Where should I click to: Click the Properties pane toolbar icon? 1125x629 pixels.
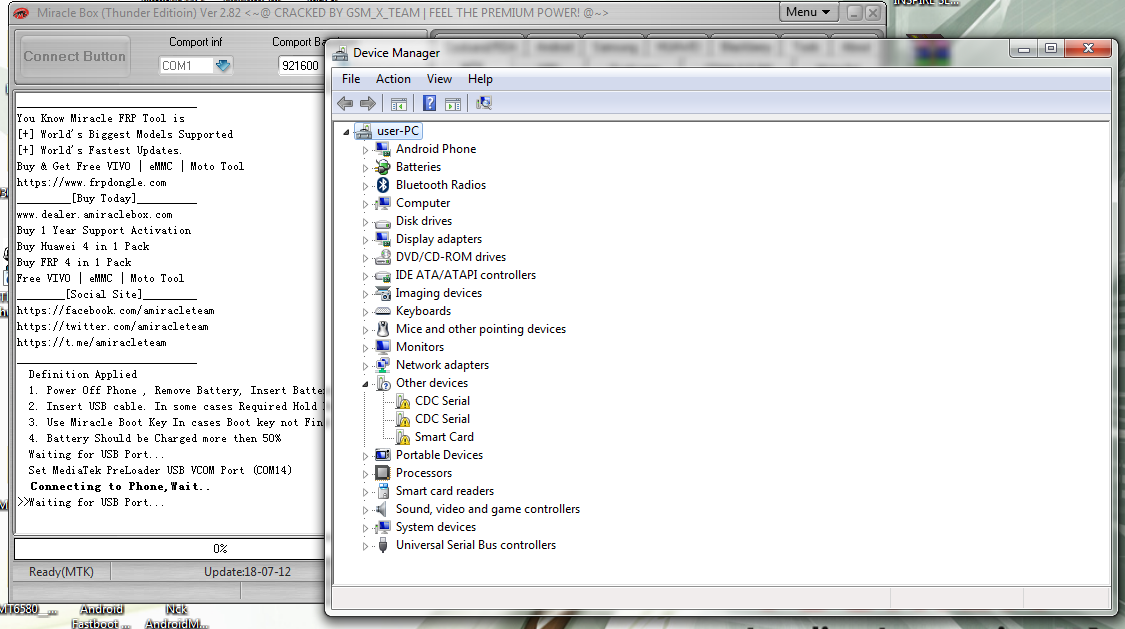pos(453,104)
